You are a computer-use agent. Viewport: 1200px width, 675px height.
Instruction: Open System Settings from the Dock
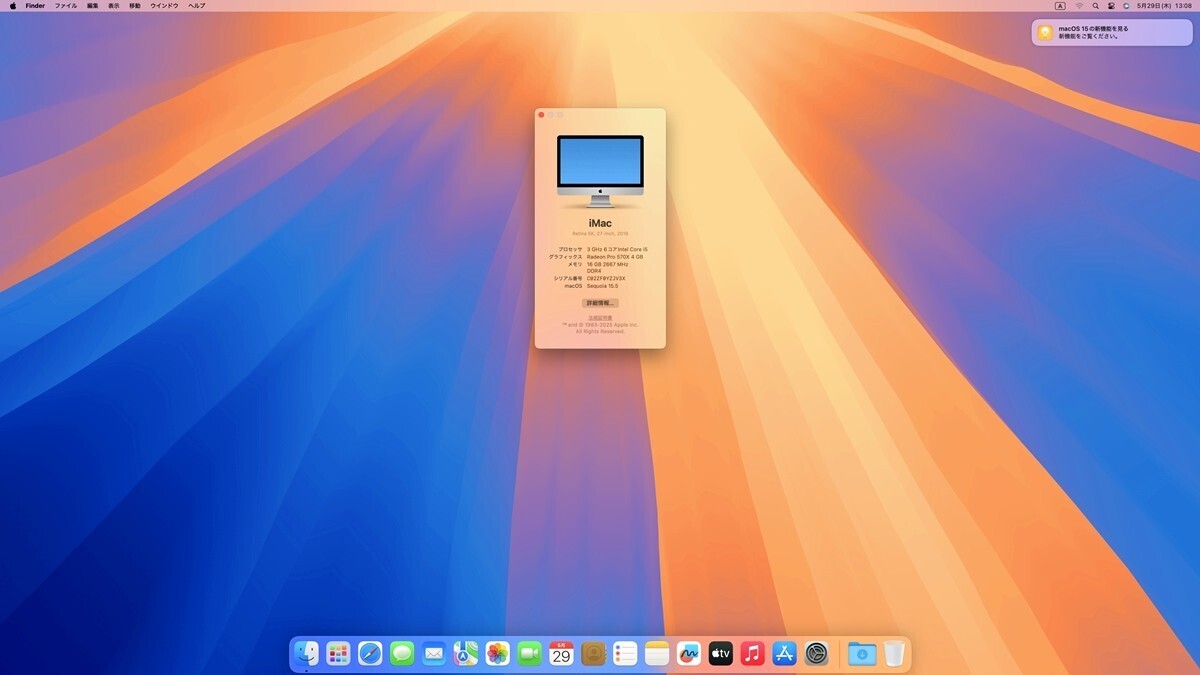tap(817, 654)
